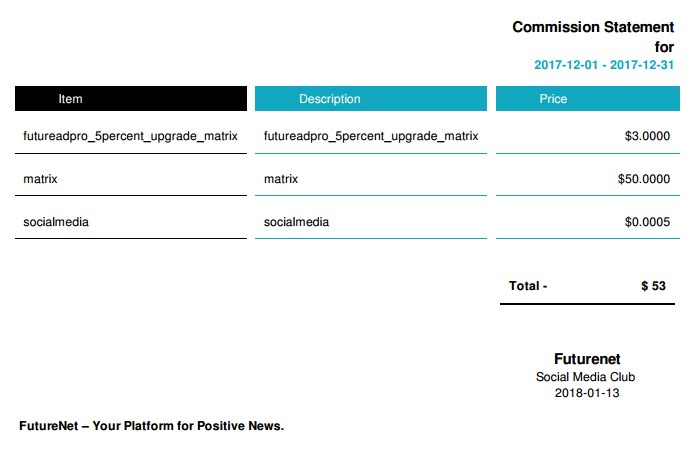Click the Platform for Positive News footer
696x464 pixels.
(152, 426)
